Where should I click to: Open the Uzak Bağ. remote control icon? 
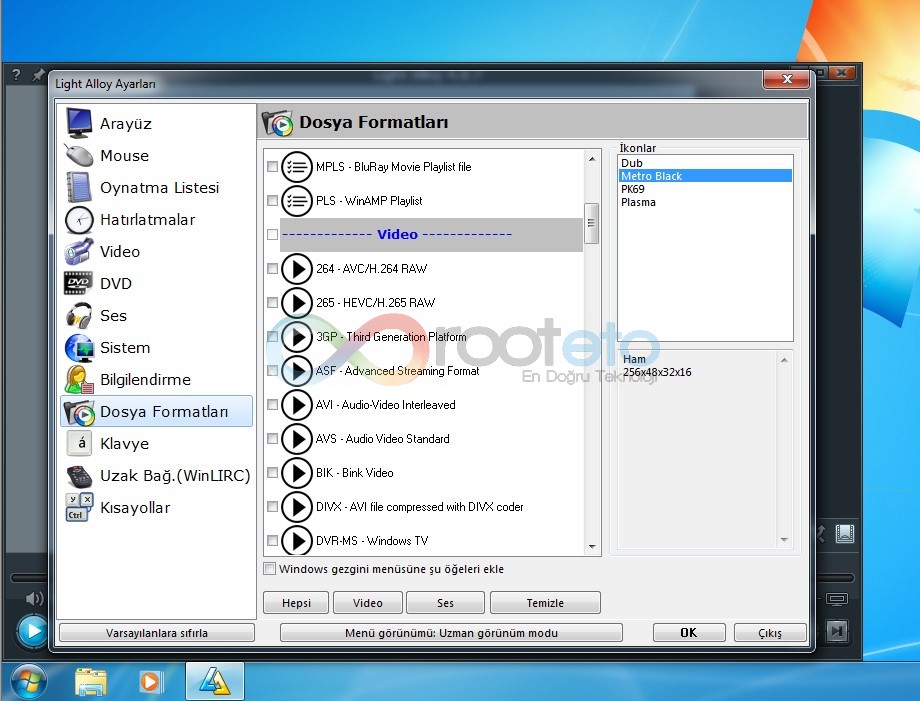tap(79, 475)
